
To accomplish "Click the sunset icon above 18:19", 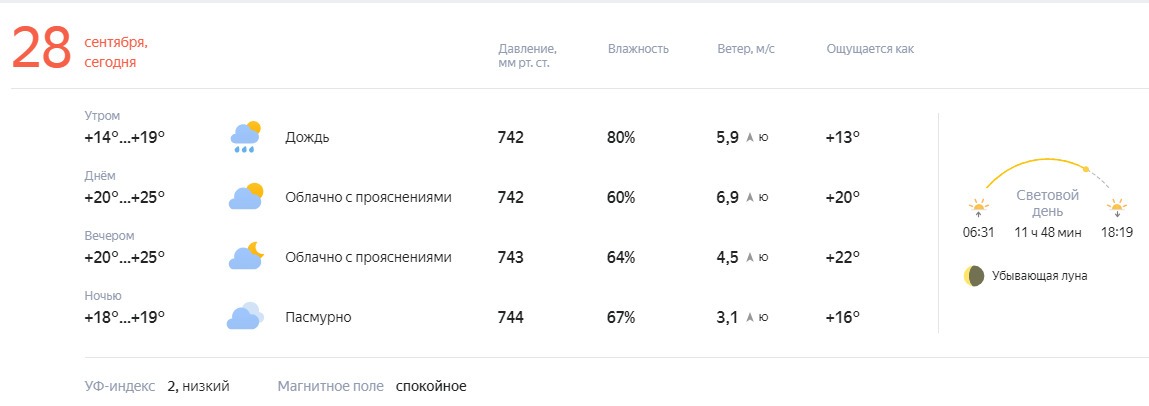I will [1117, 207].
